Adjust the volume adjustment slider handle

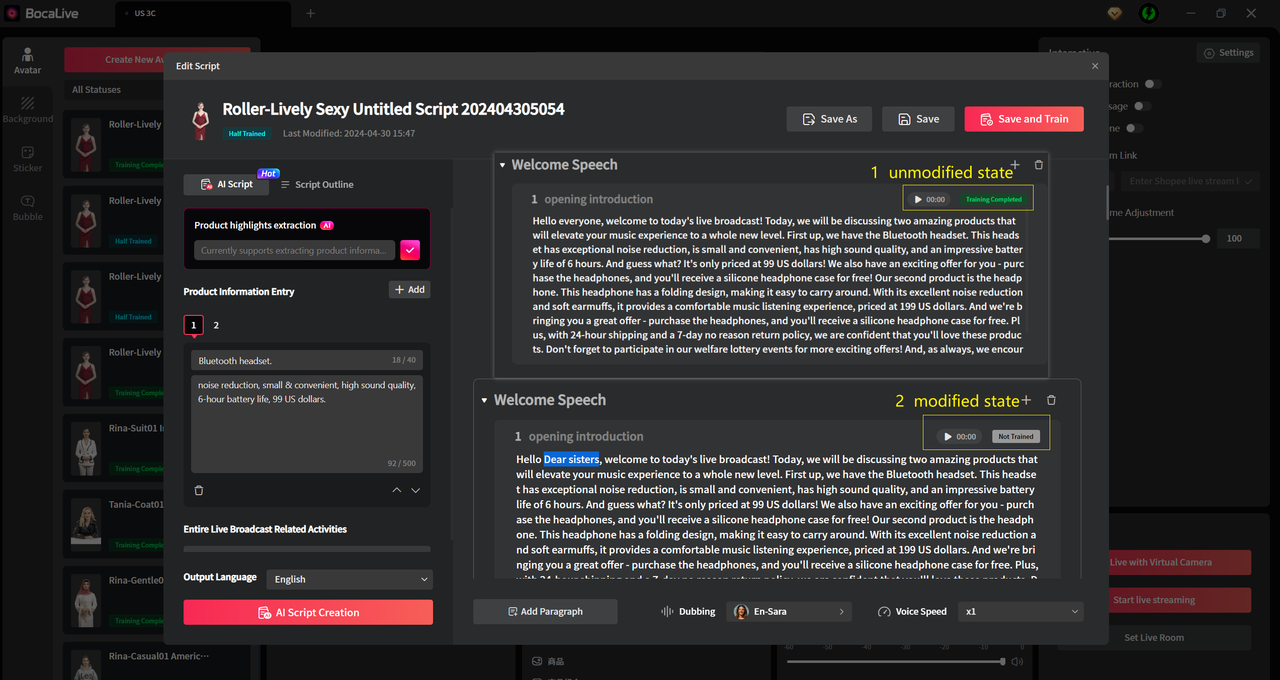coord(1206,238)
